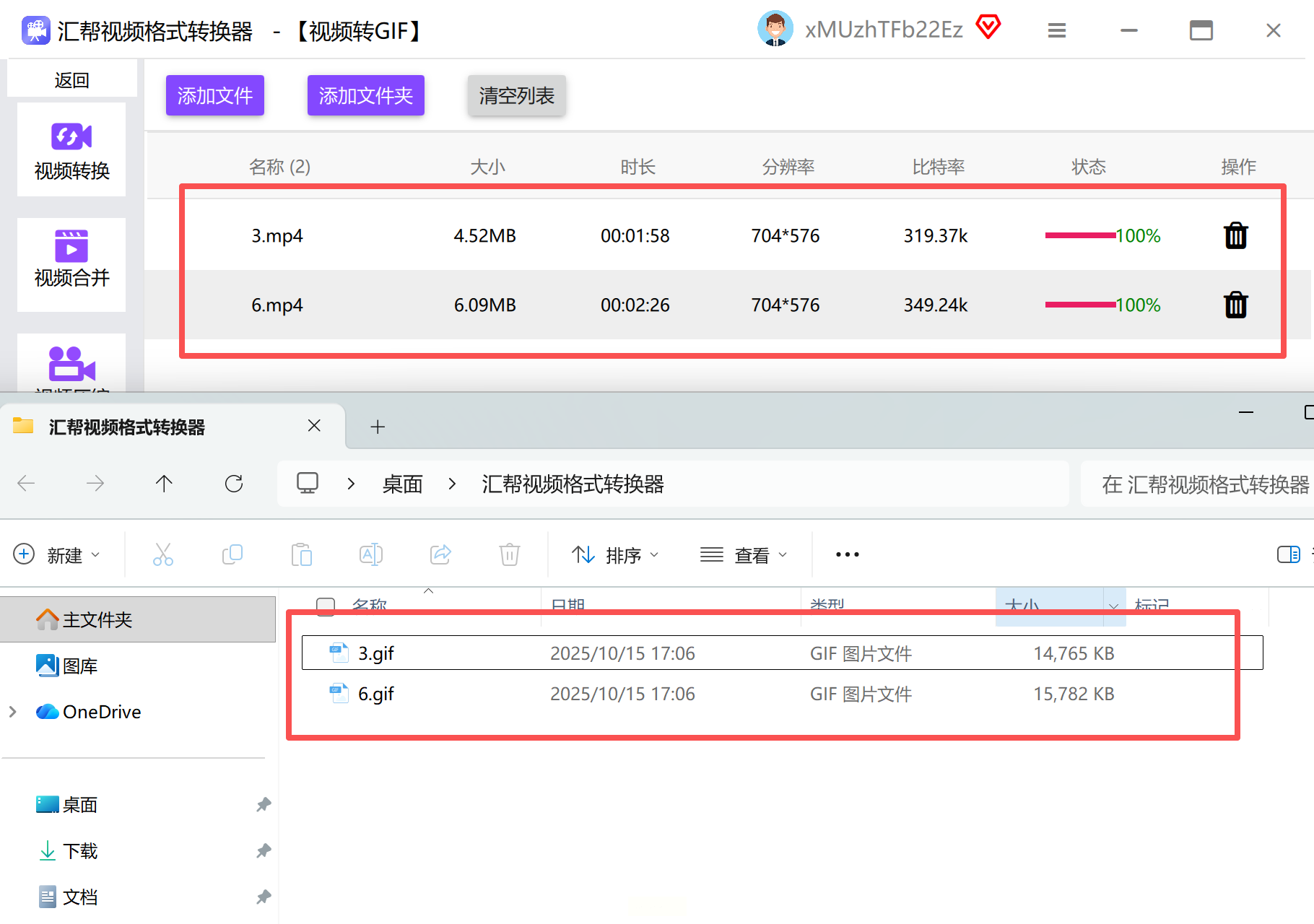Open a new explorer tab with plus
Screen dimensions: 1314x924
[x=378, y=427]
